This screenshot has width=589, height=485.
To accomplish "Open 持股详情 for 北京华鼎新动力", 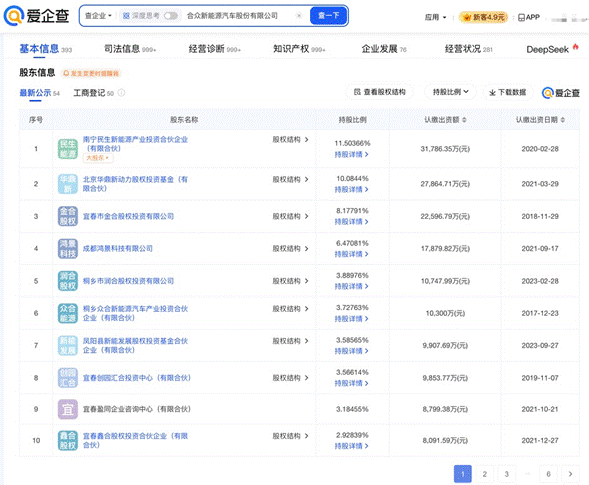I will 352,189.
